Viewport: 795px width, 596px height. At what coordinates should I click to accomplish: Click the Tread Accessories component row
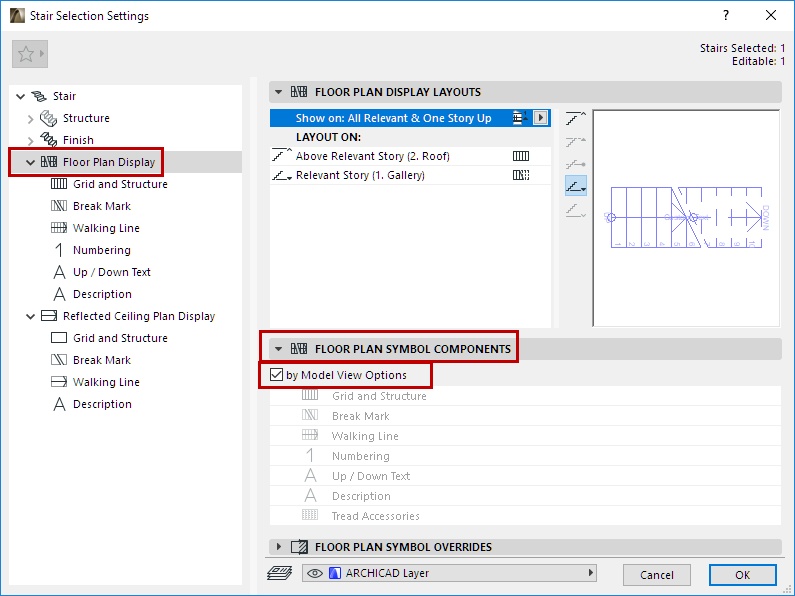(x=525, y=516)
